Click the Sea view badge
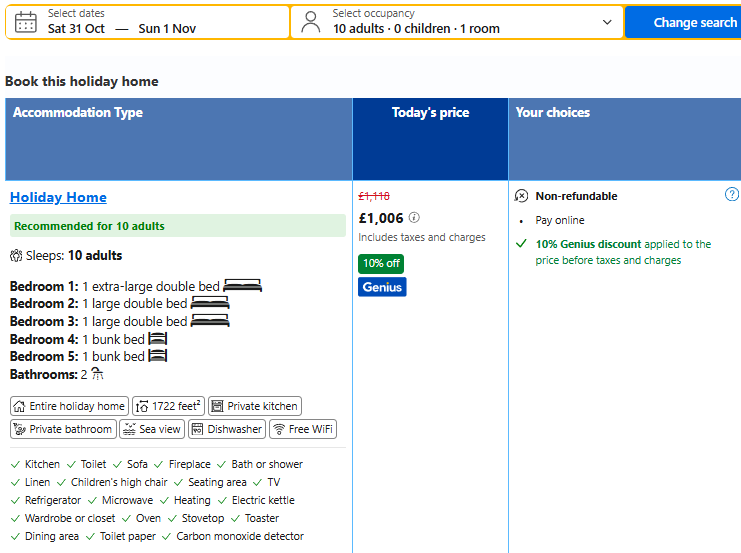 pyautogui.click(x=152, y=429)
